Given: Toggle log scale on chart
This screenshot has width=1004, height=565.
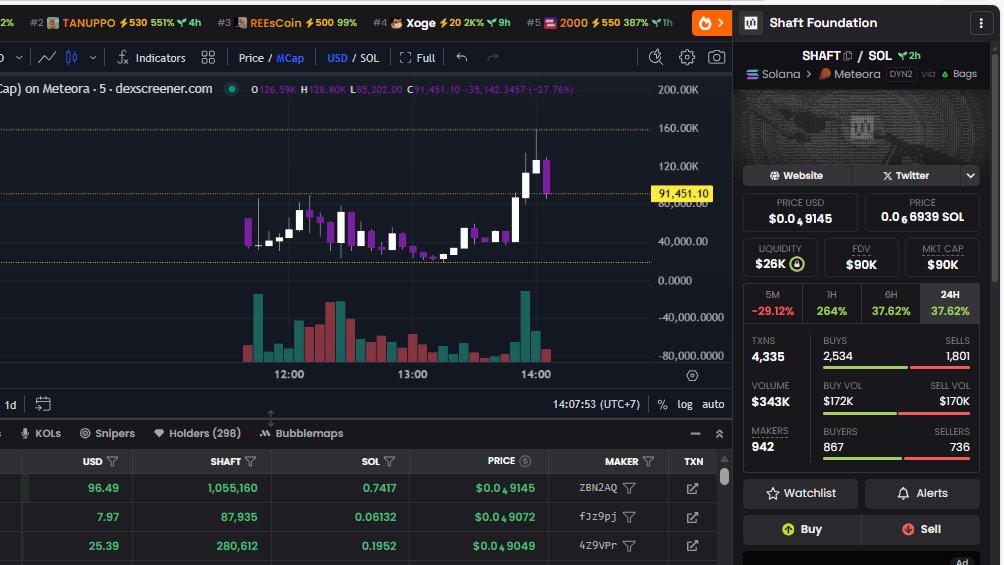Looking at the screenshot, I should 685,404.
